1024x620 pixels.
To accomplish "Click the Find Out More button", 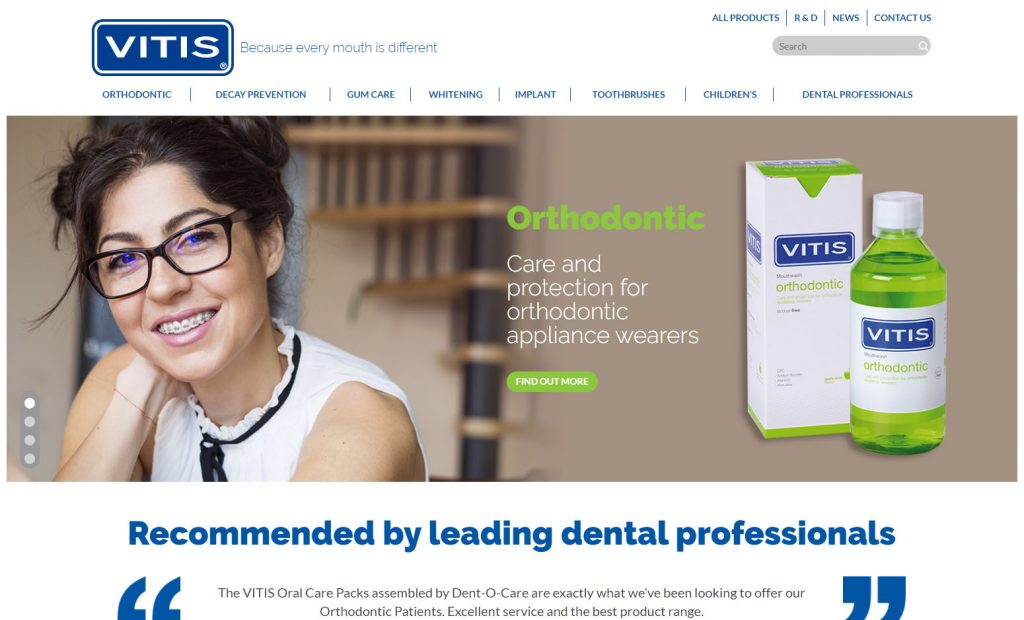I will (552, 381).
